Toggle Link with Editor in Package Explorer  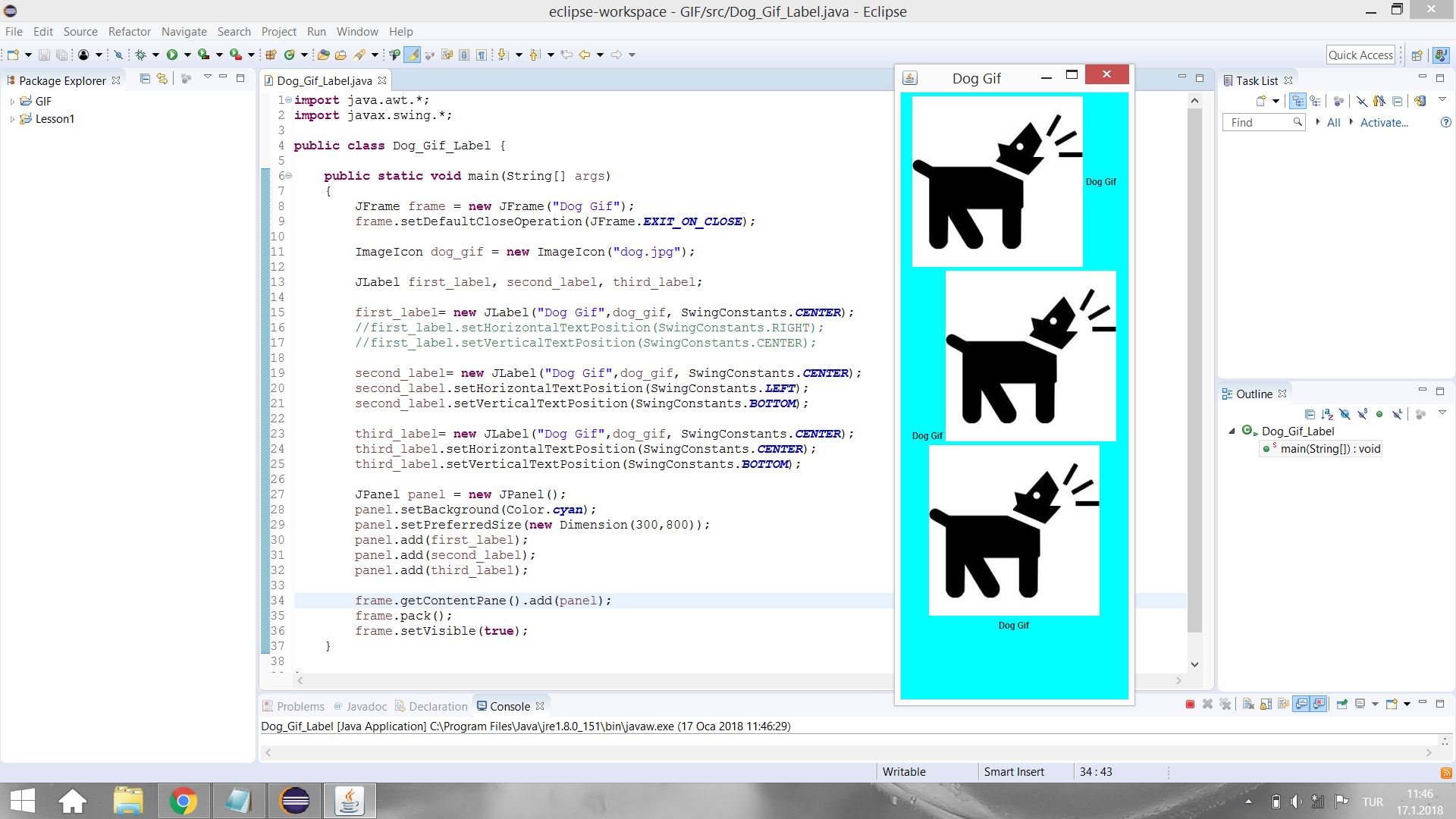[x=163, y=80]
